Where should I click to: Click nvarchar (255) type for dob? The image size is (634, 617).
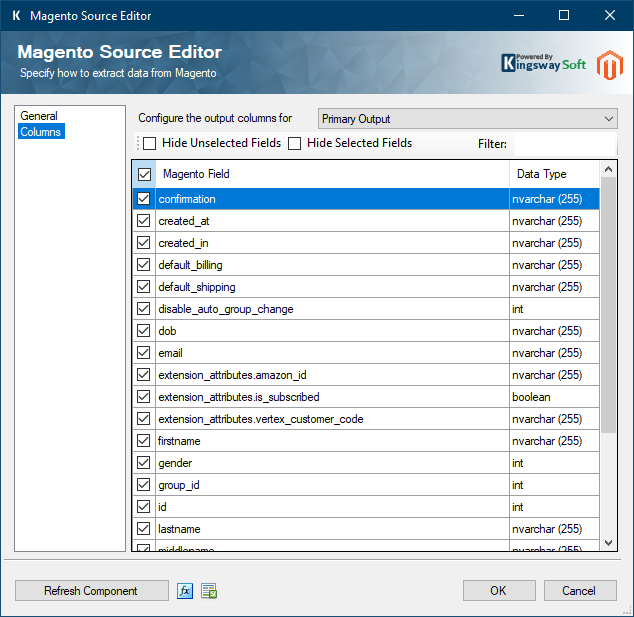(554, 331)
